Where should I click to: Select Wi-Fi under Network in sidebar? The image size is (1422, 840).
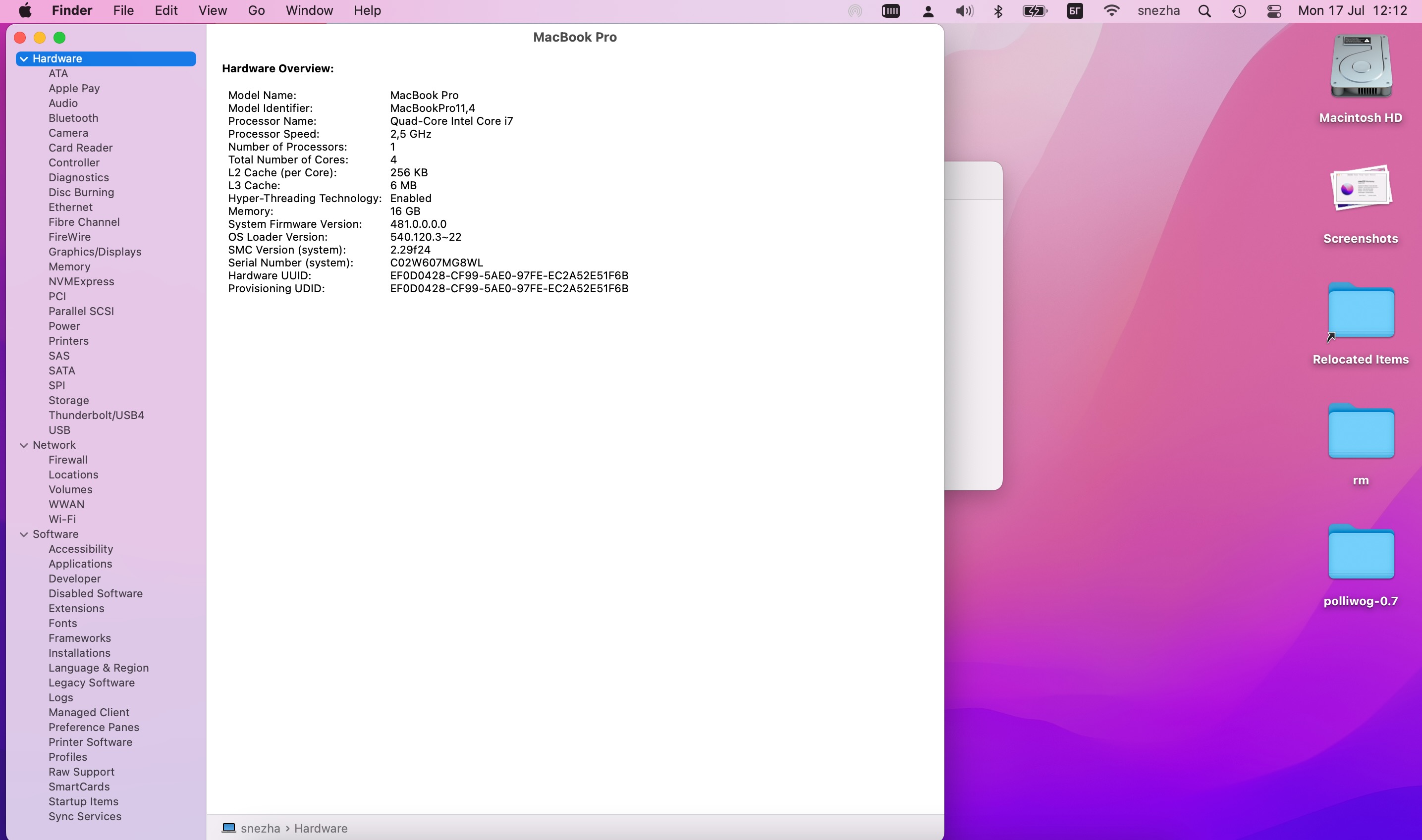click(62, 519)
